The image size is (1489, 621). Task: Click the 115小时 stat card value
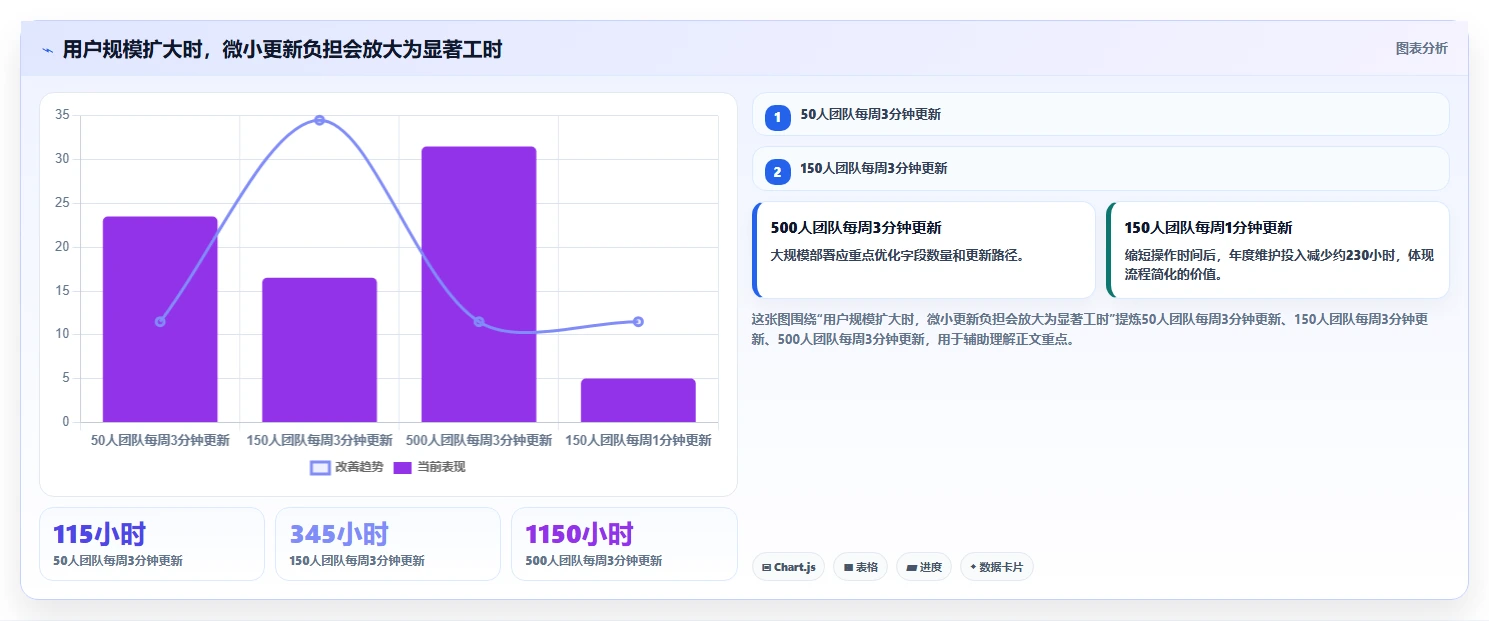[99, 534]
